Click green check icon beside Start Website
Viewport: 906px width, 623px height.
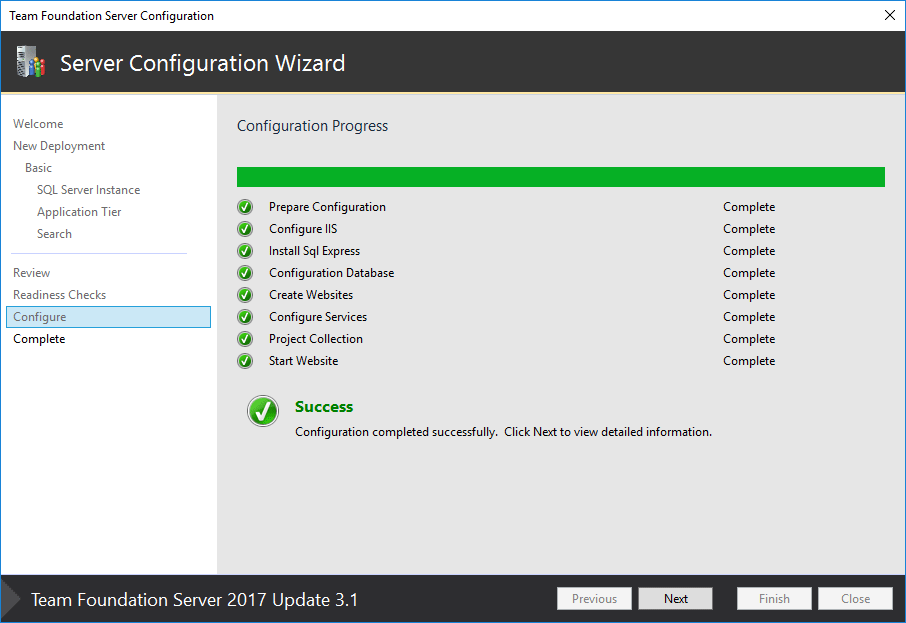245,361
